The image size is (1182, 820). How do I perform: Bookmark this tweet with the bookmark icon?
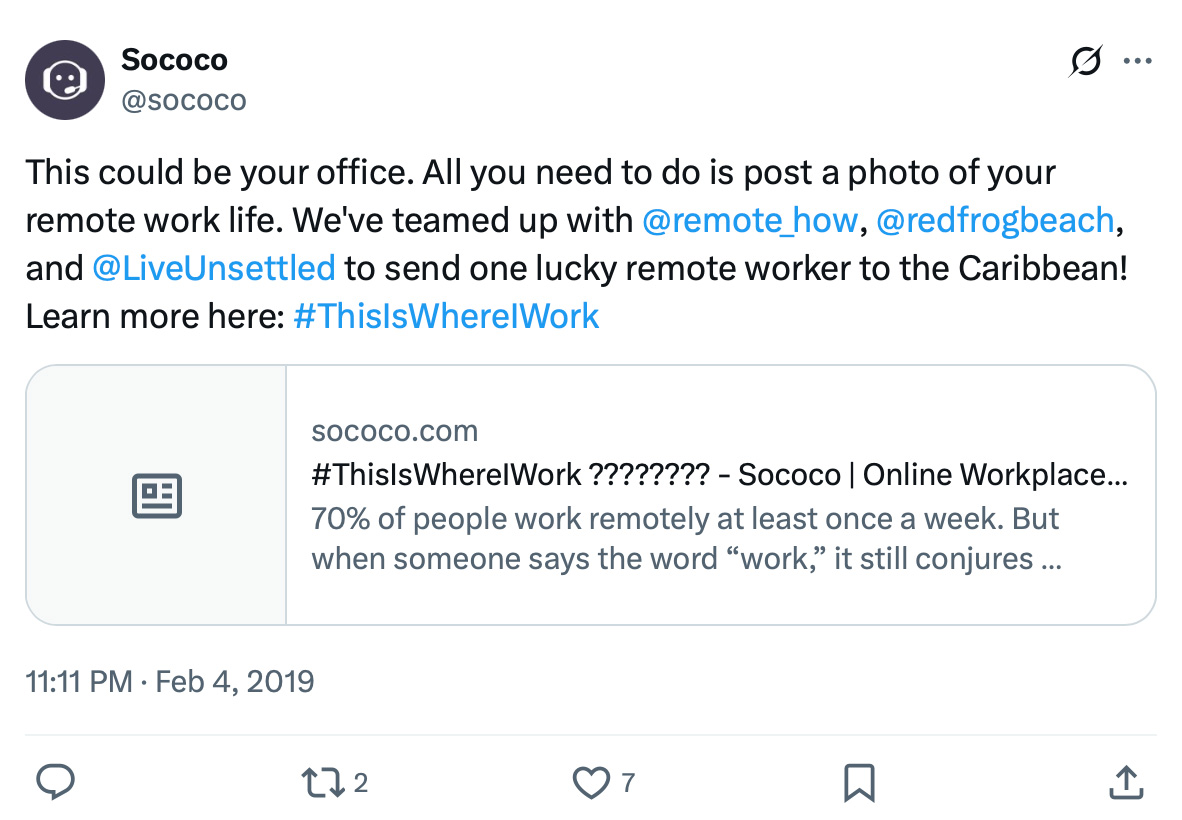(x=858, y=782)
